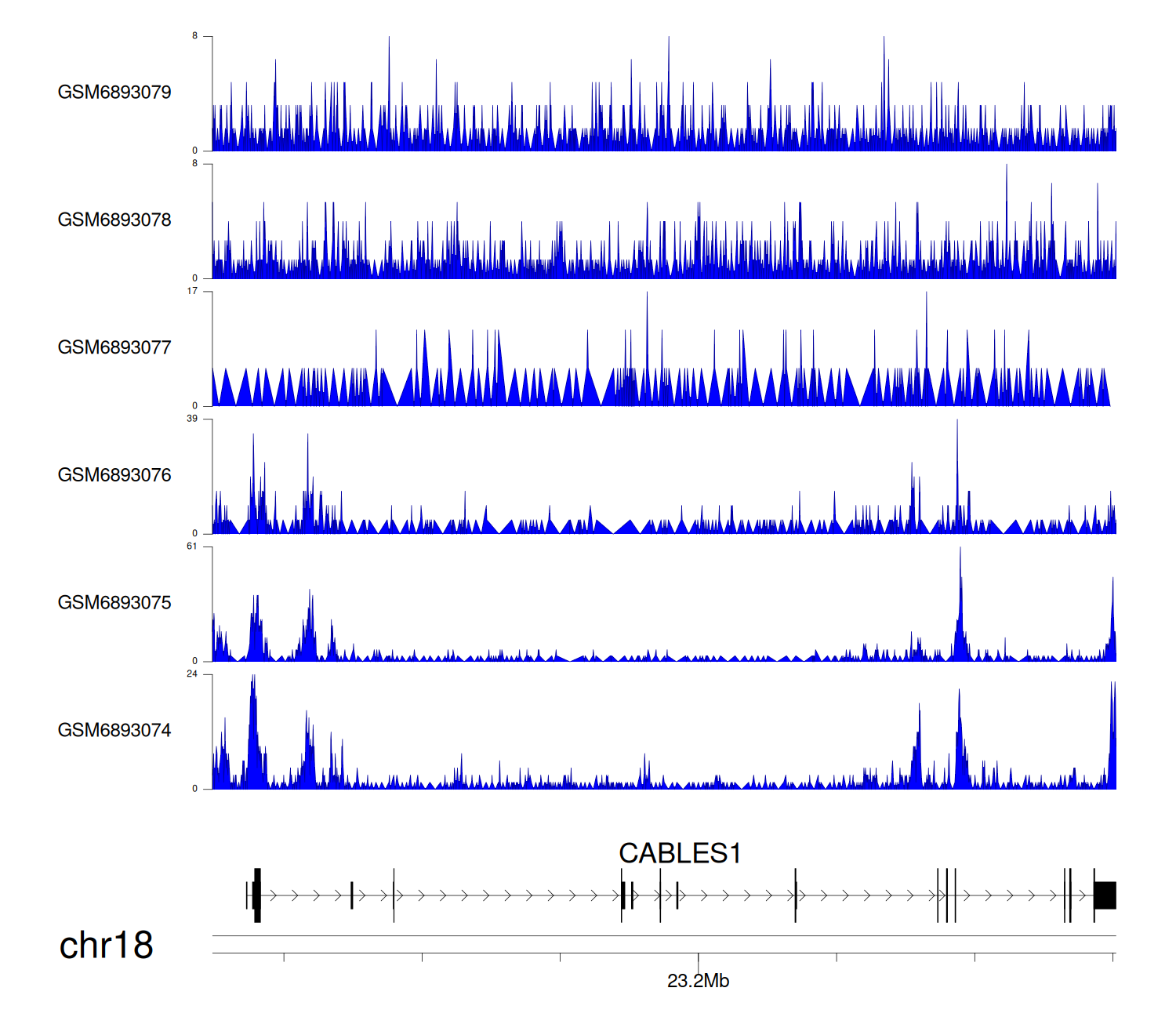Click the GSM6893077 track name

click(x=114, y=347)
